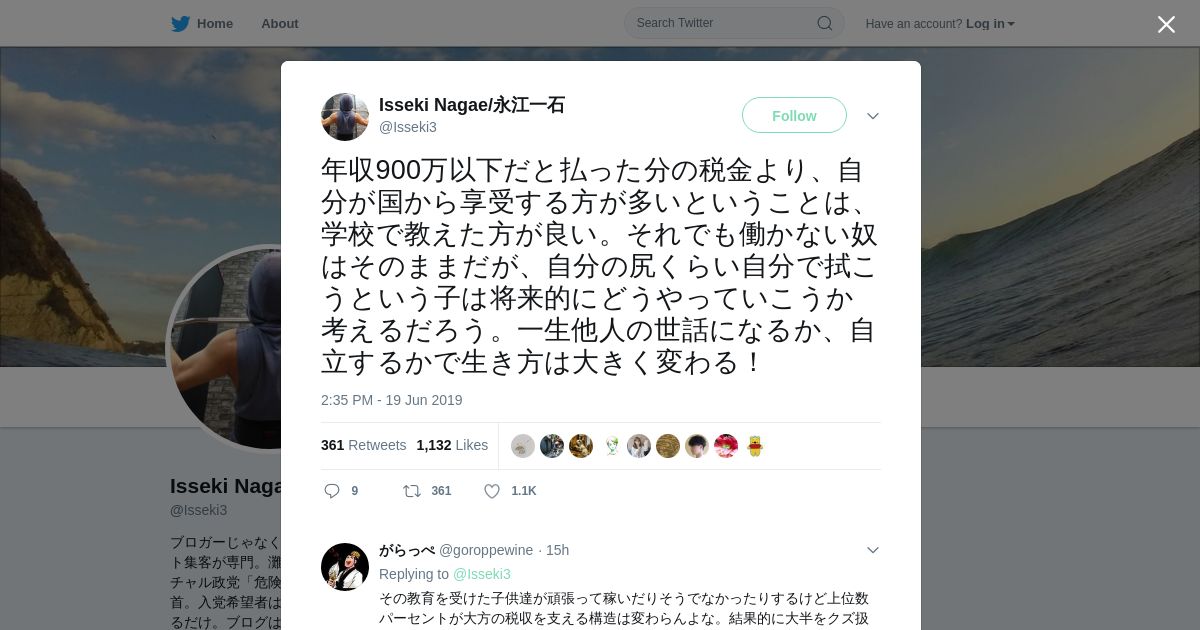Click the Twitter bird logo
The width and height of the screenshot is (1200, 630).
point(180,24)
